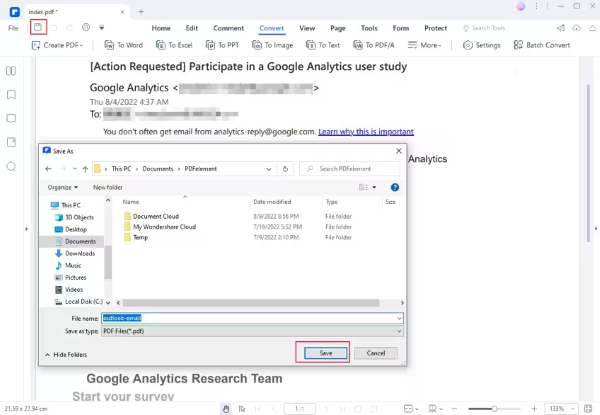This screenshot has height=415, width=600.
Task: Switch to the Comment tab
Action: pyautogui.click(x=228, y=27)
